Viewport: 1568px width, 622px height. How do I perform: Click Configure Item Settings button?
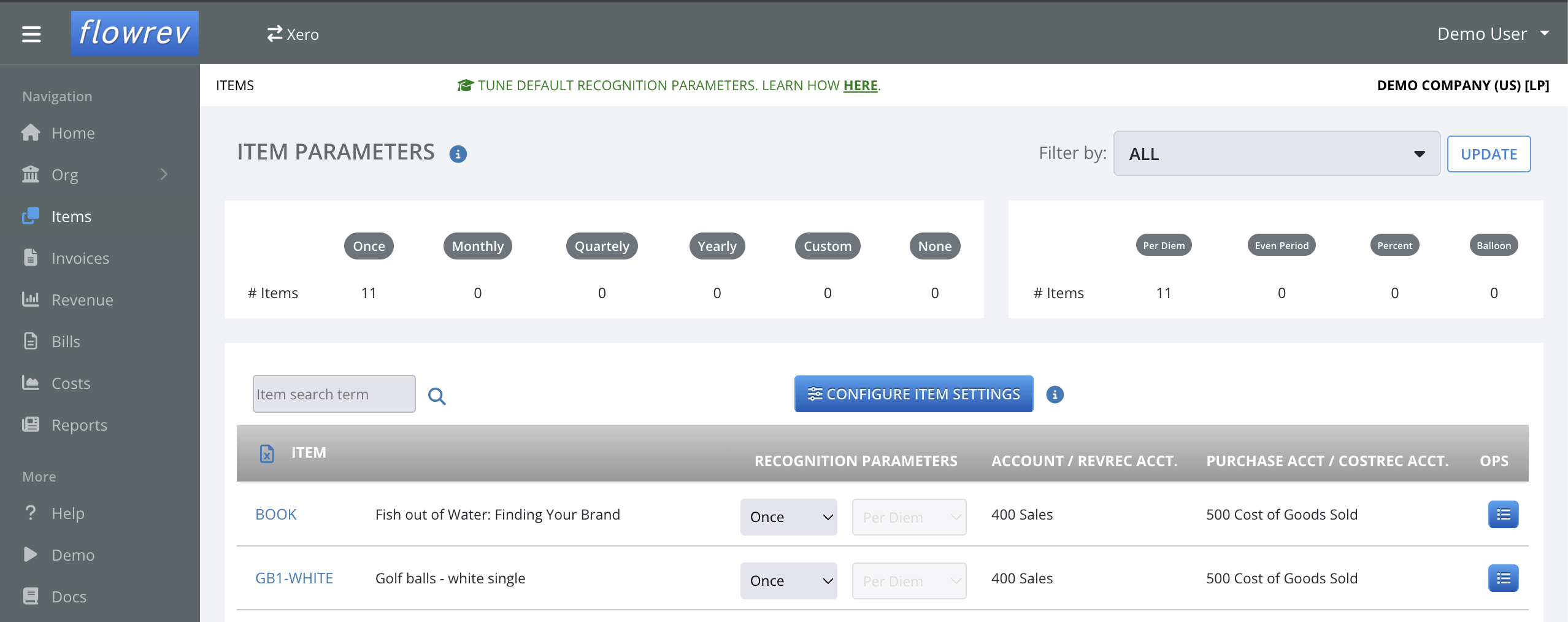click(x=913, y=394)
